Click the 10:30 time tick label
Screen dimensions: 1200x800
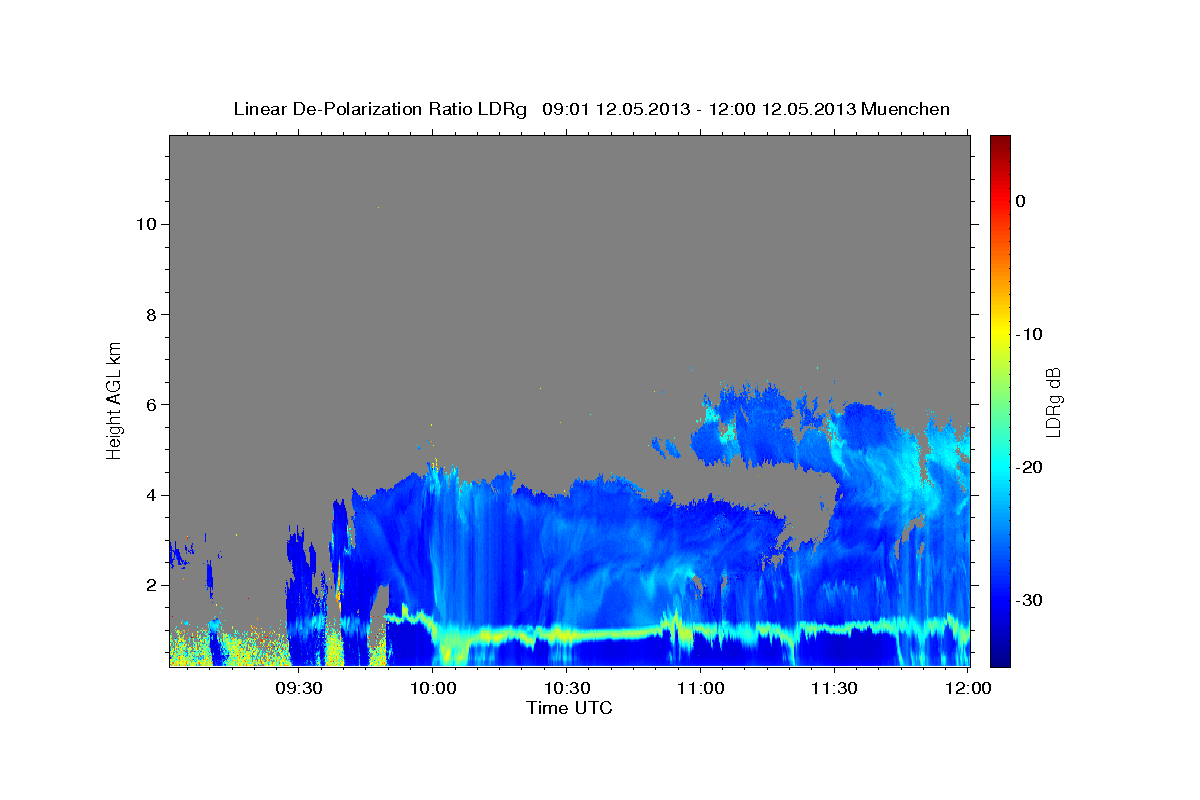click(x=566, y=688)
